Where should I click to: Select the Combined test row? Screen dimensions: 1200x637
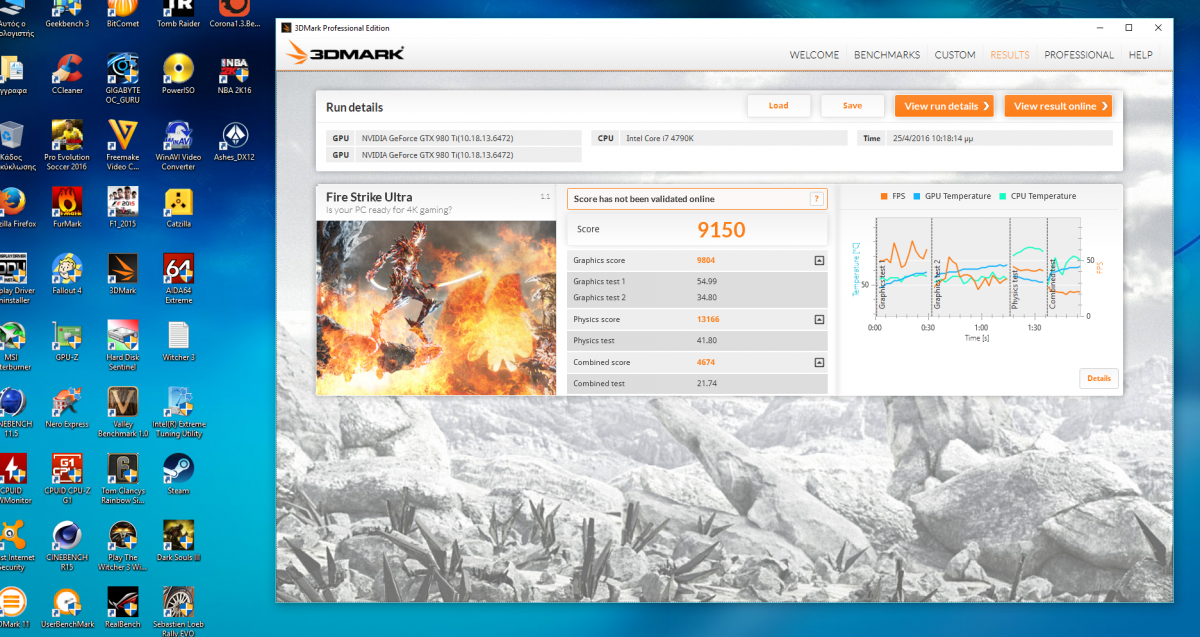697,383
